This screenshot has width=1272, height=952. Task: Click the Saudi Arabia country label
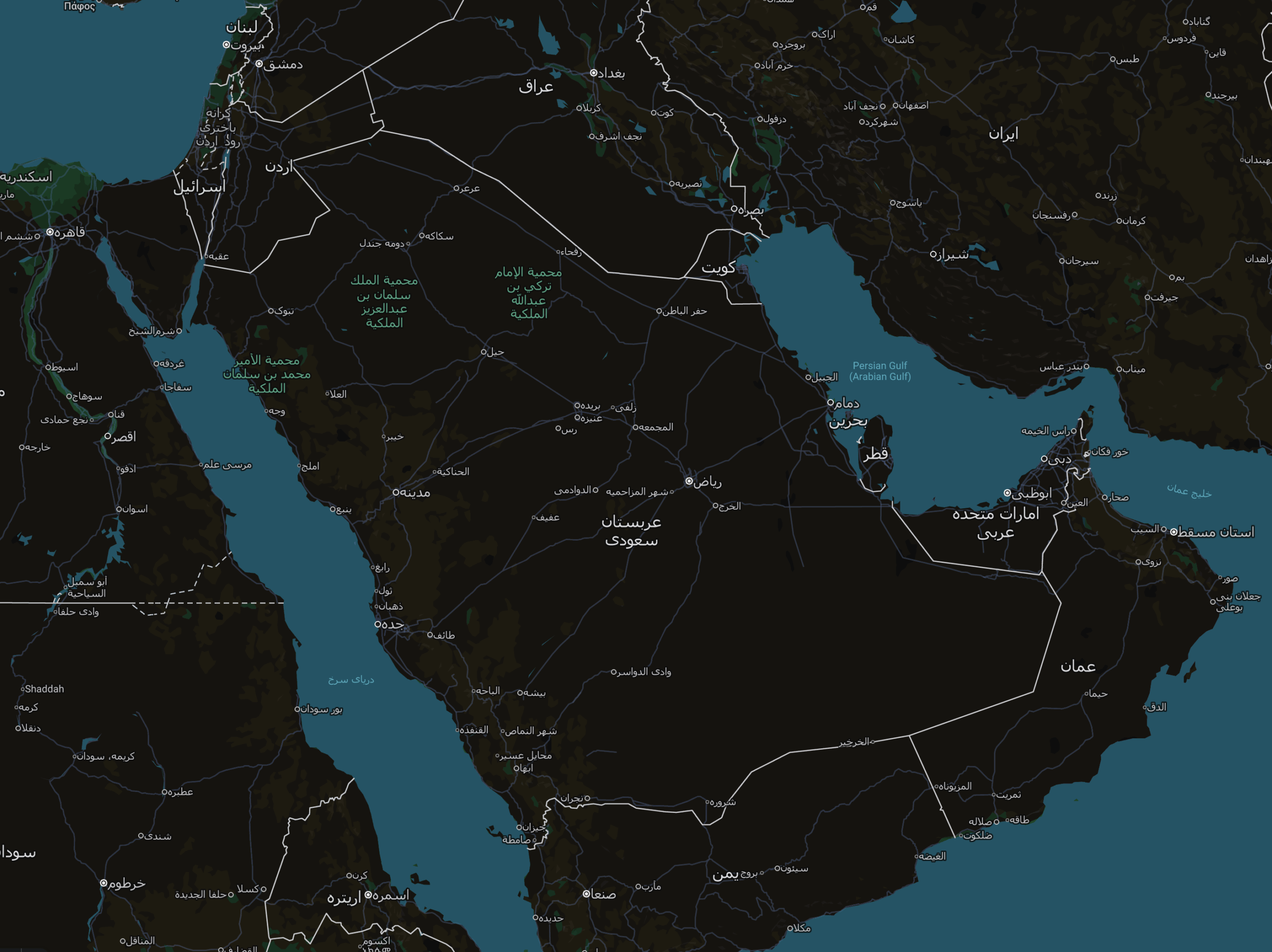click(x=631, y=531)
